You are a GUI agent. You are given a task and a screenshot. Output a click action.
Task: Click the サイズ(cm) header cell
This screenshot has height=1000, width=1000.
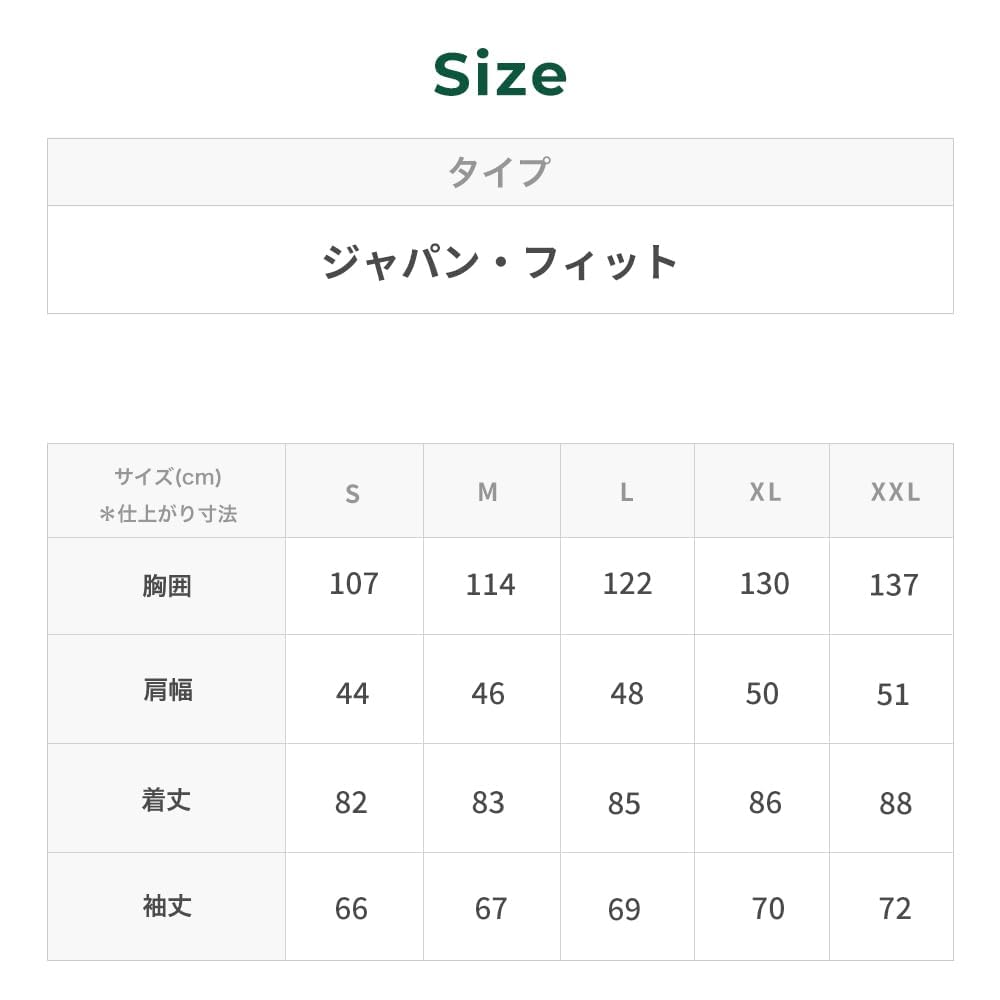click(167, 495)
